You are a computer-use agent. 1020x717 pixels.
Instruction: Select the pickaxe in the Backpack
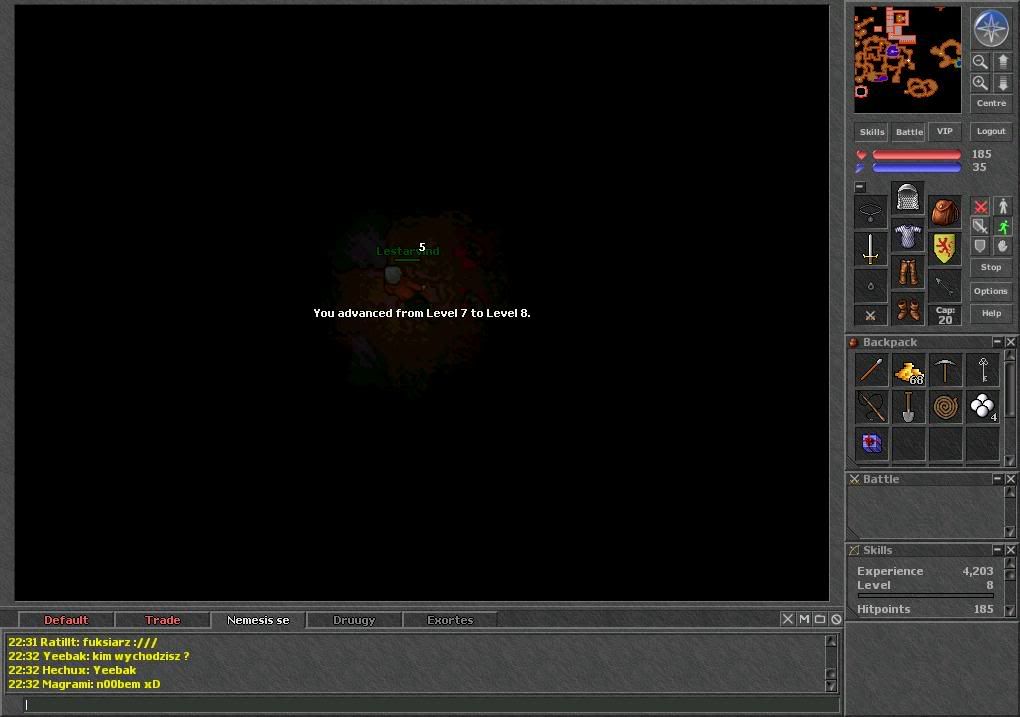(x=945, y=370)
